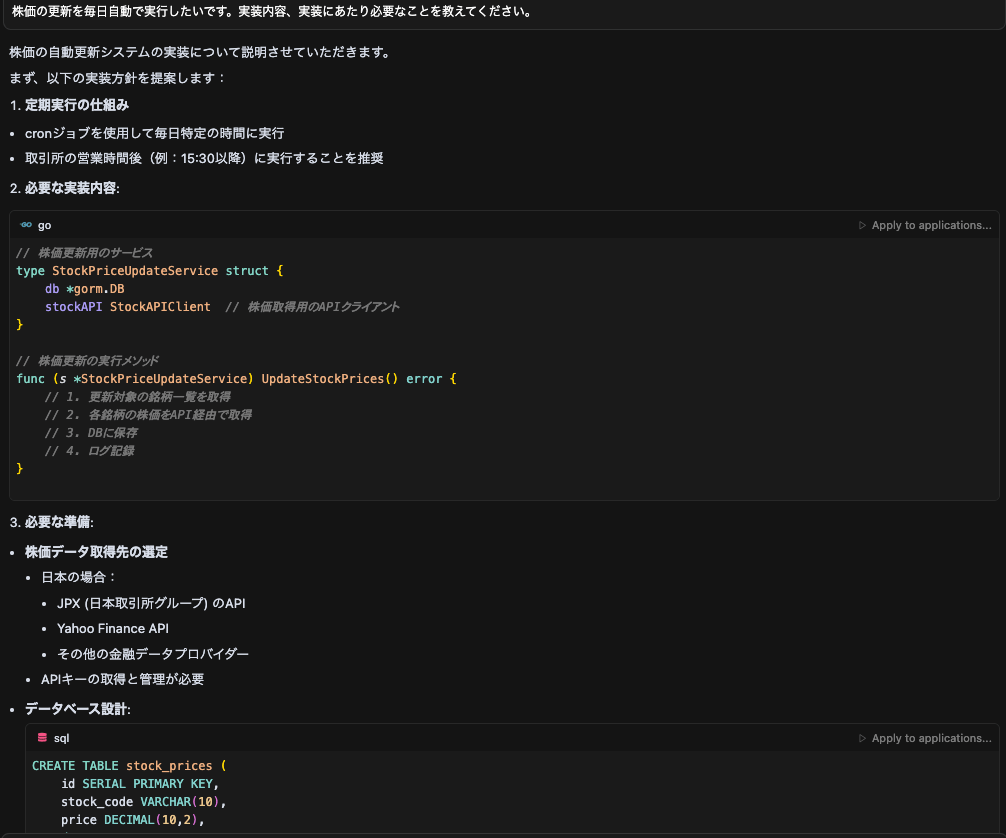Click the UpdateStockPrices function signature line
1006x838 pixels.
[x=236, y=379]
